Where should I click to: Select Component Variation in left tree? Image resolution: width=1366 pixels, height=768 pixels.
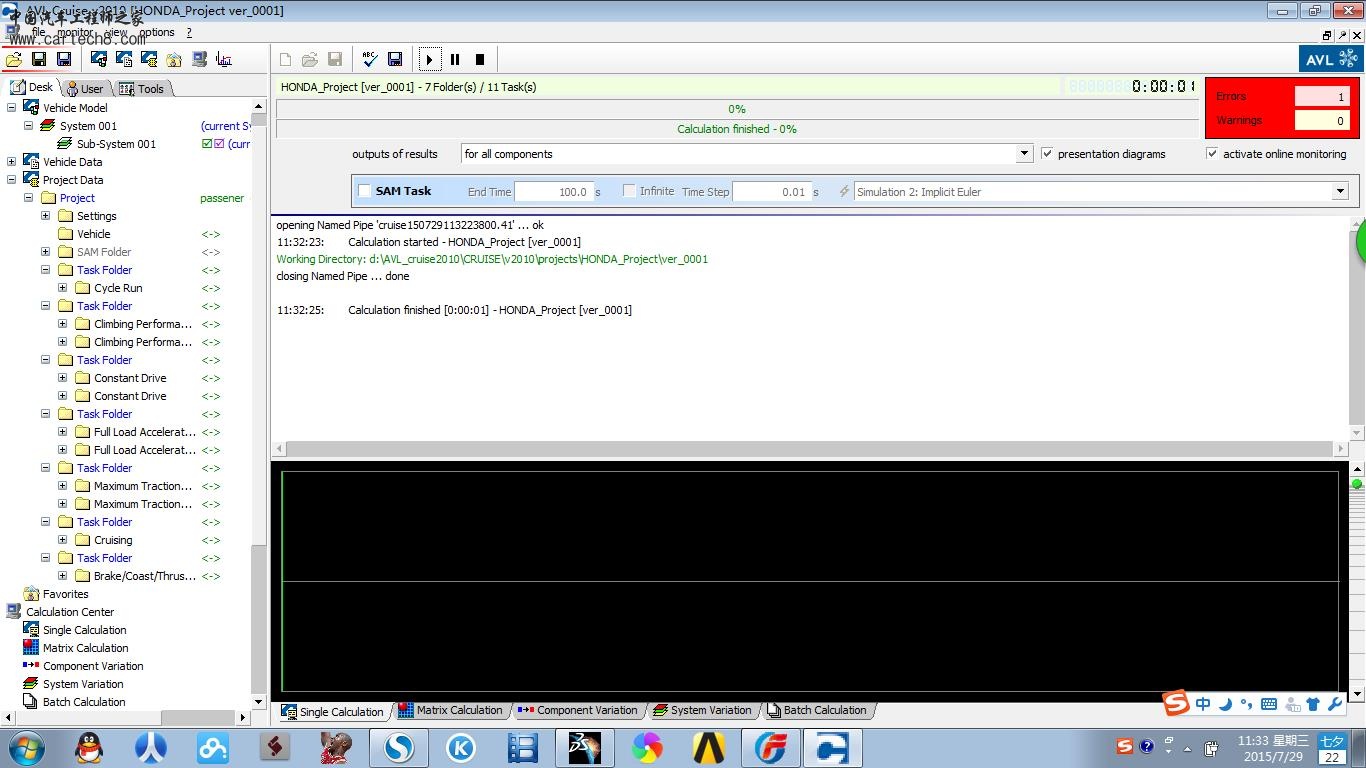coord(93,666)
